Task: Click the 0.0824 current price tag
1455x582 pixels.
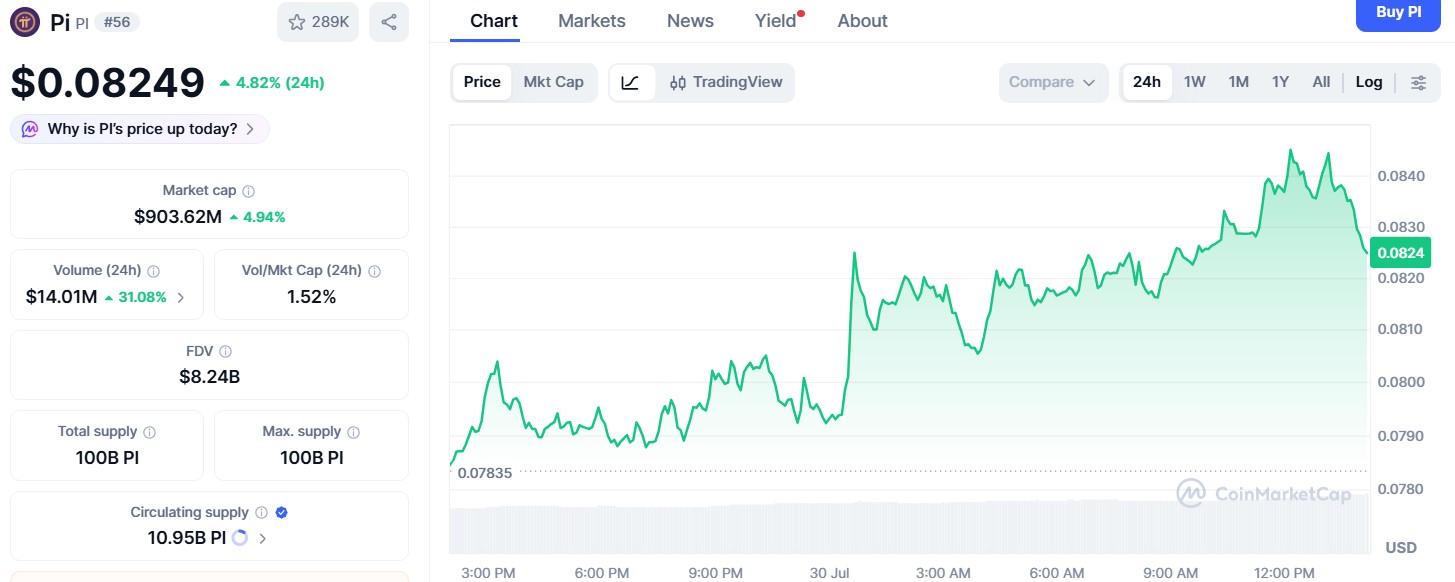Action: pyautogui.click(x=1400, y=252)
